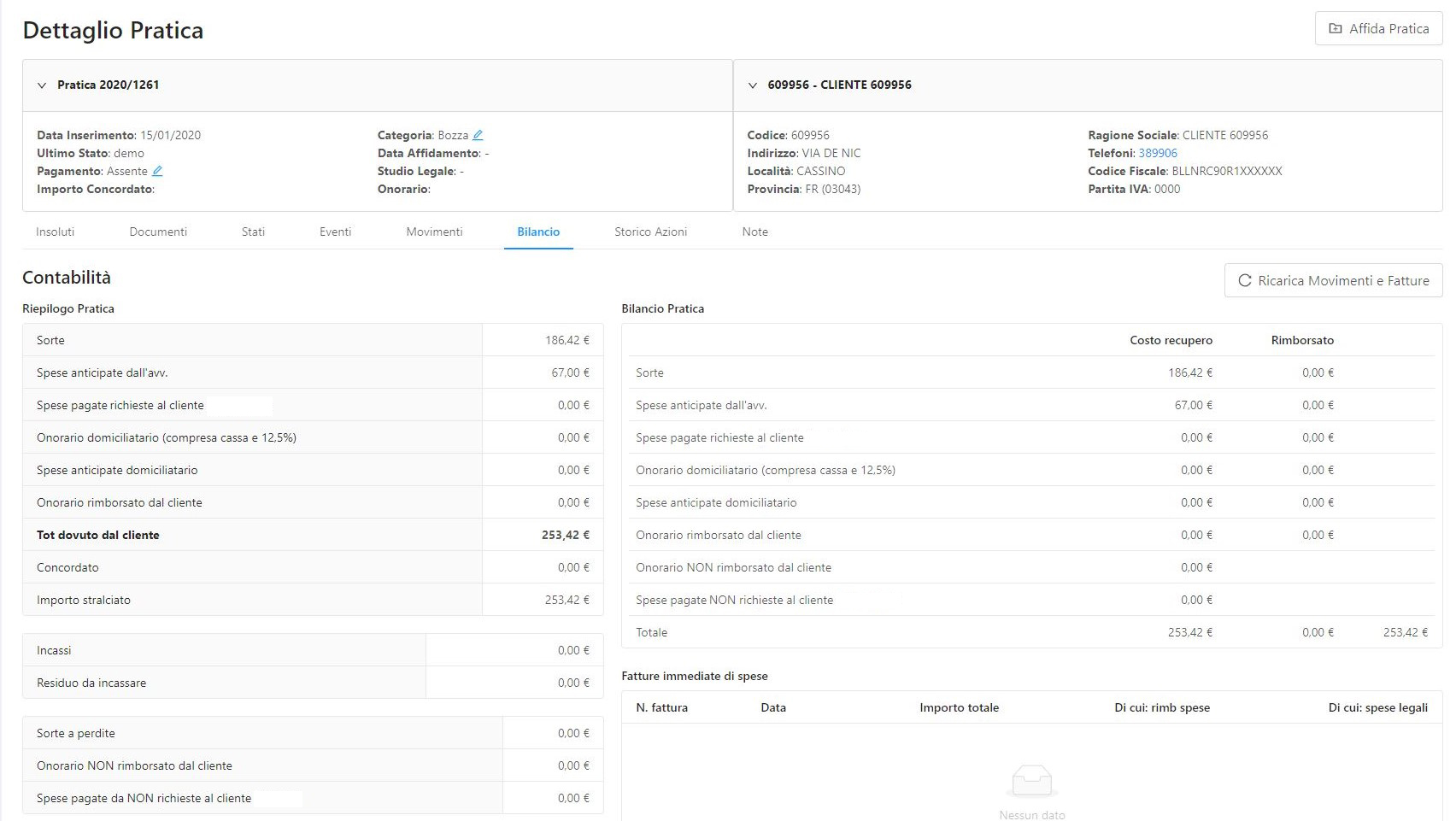Click the N. fattura column header

tap(661, 708)
